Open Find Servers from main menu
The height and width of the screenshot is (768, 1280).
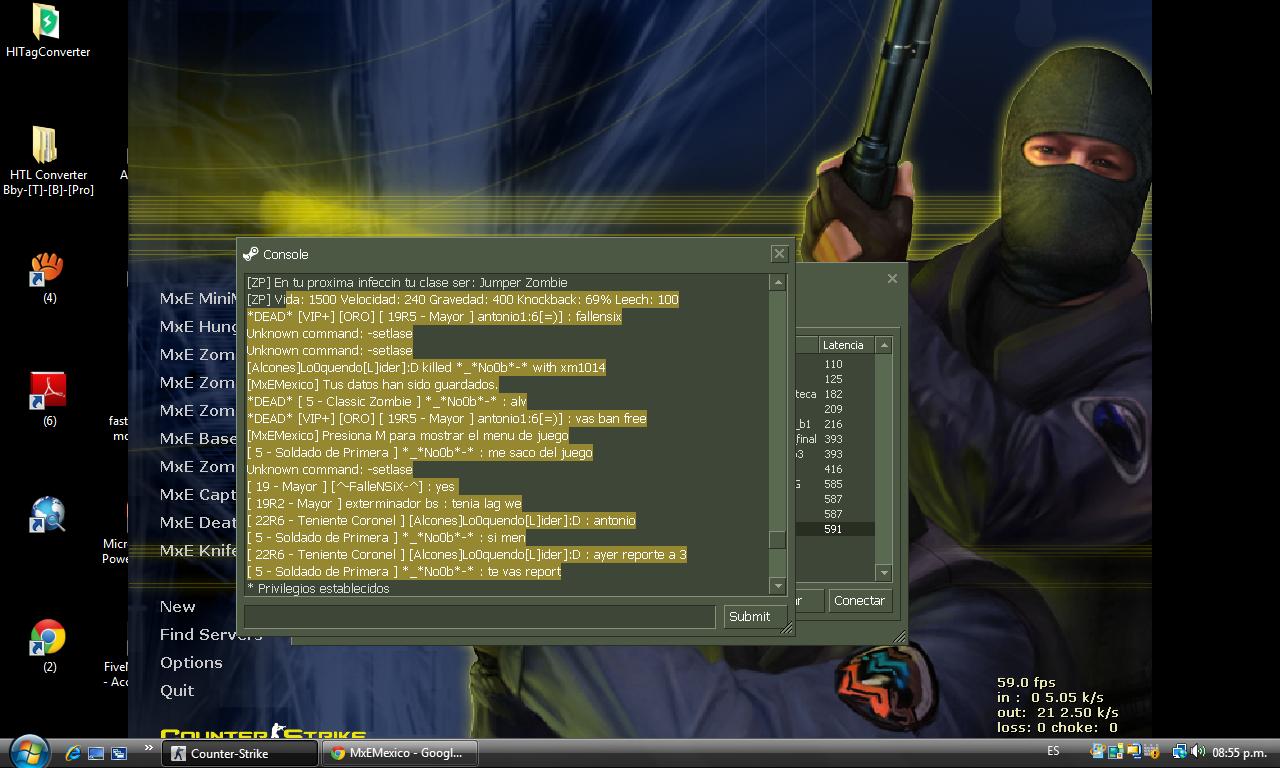211,635
